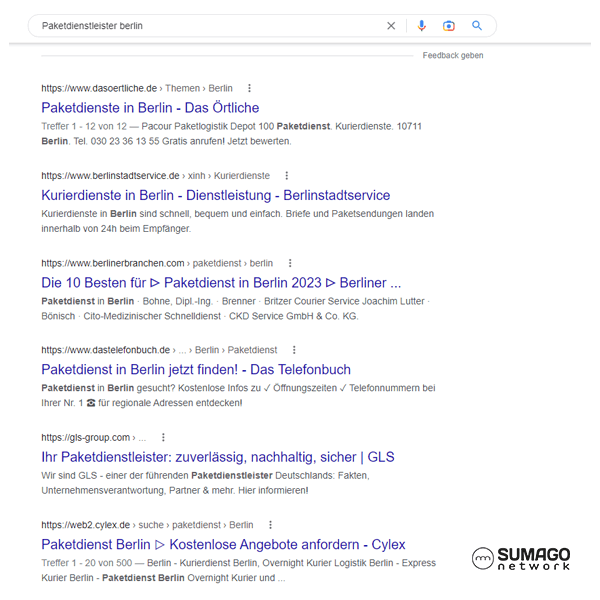Open the dastelefonbuch.de result's three-dot options menu

click(x=294, y=350)
